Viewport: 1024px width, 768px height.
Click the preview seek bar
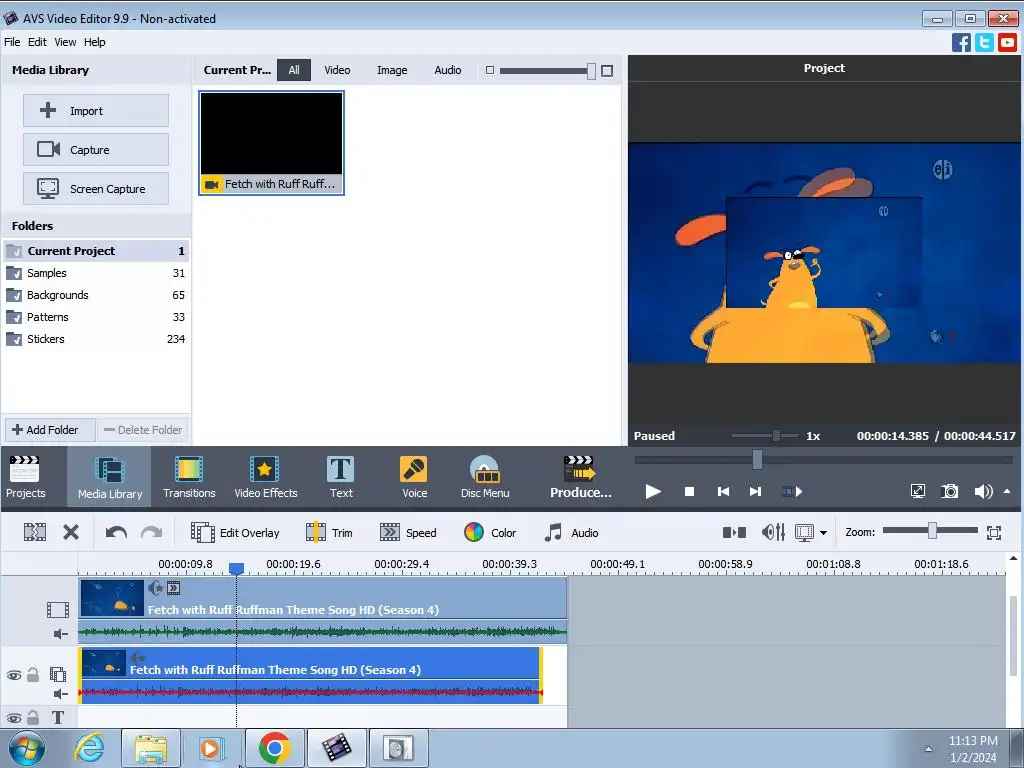pyautogui.click(x=823, y=460)
